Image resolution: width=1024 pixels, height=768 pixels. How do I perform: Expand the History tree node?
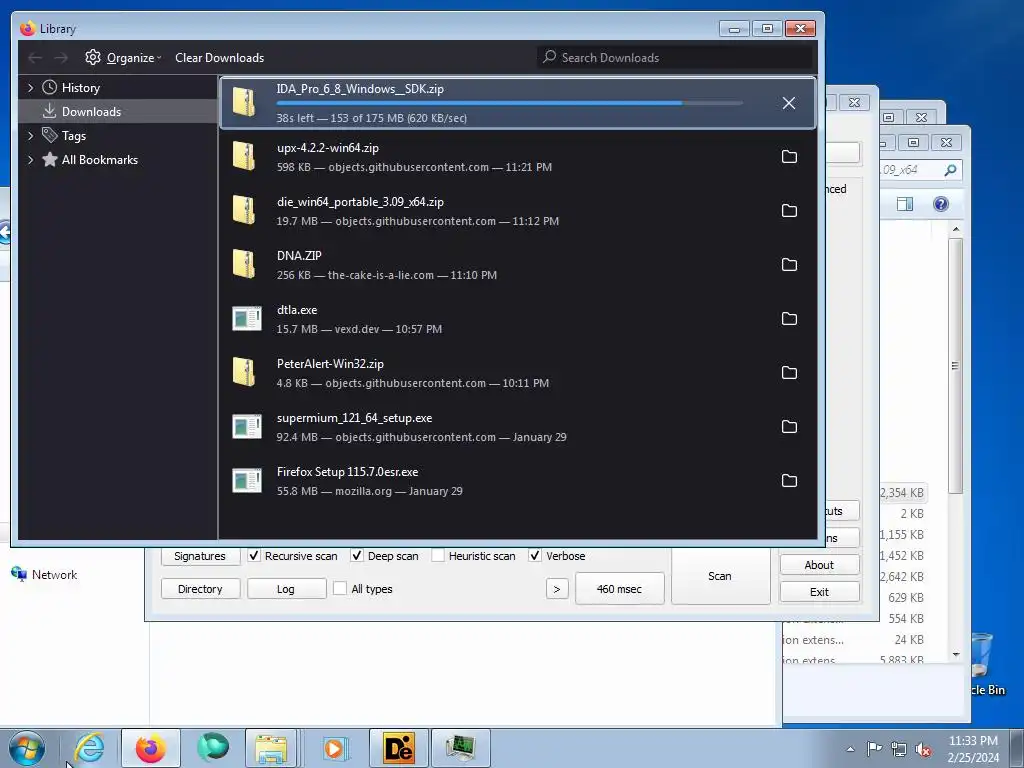[x=30, y=88]
